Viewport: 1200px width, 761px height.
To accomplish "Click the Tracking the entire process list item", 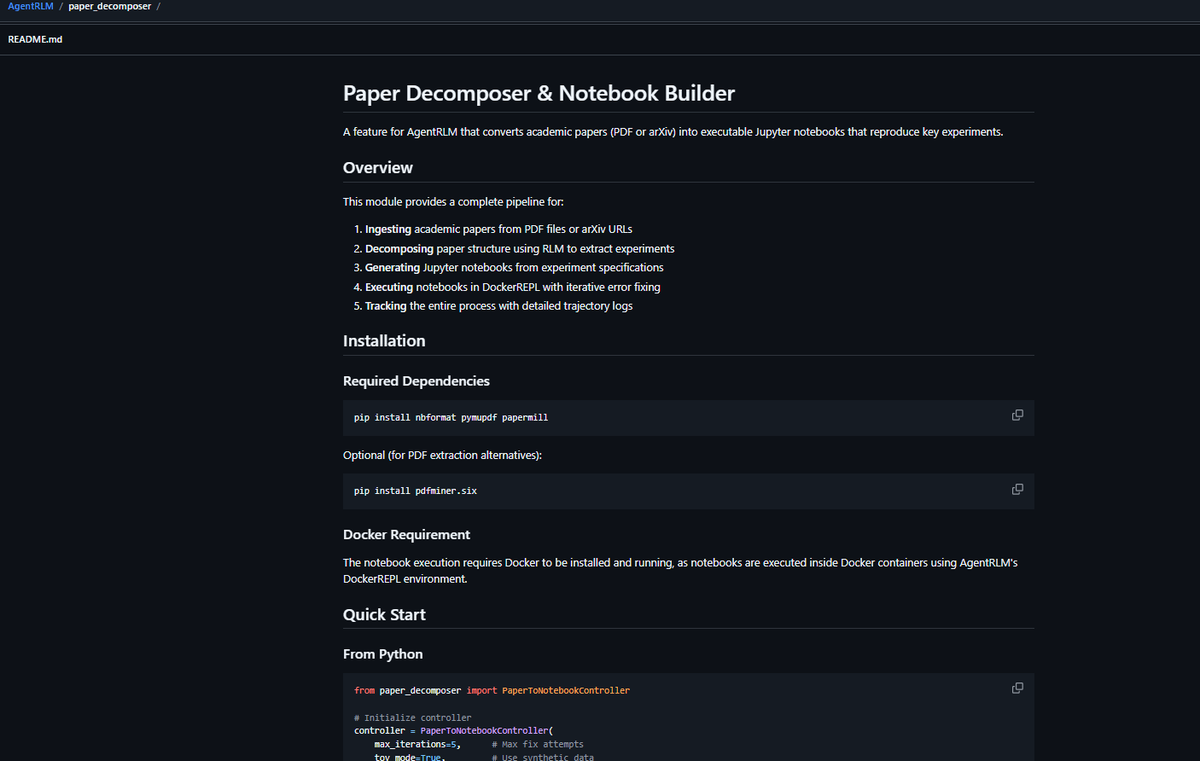I will click(x=499, y=306).
